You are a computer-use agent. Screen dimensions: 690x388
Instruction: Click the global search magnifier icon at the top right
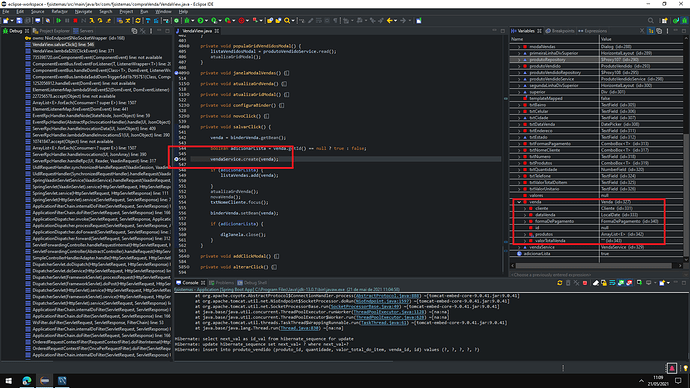coord(651,21)
